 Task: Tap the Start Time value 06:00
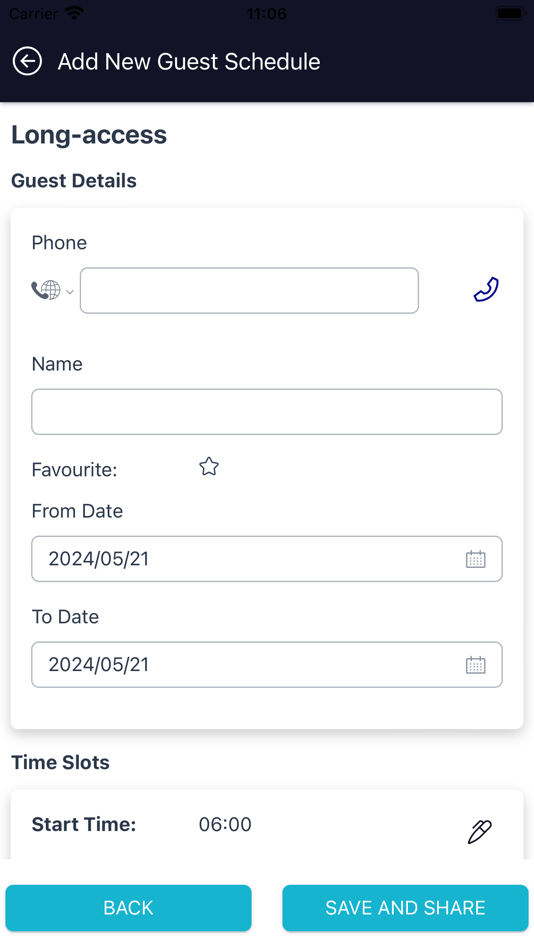pos(225,824)
